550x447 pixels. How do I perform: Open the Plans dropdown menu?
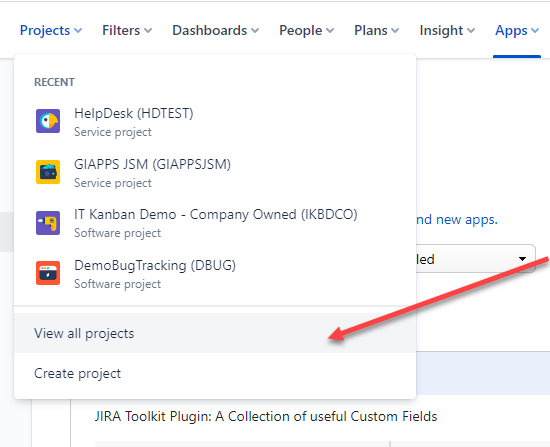376,31
